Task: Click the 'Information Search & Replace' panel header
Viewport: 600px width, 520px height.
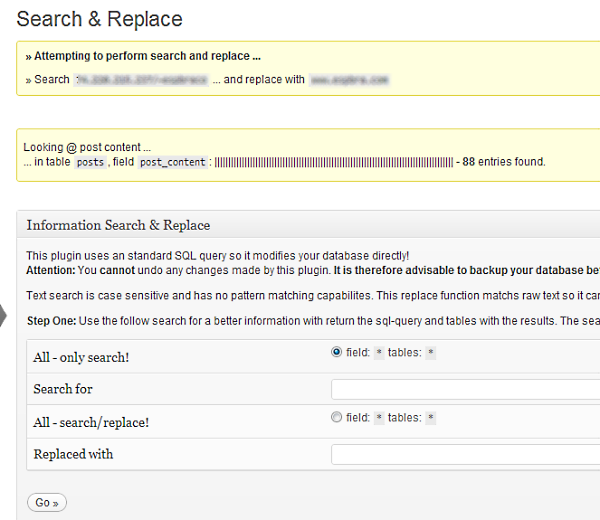Action: (x=308, y=225)
